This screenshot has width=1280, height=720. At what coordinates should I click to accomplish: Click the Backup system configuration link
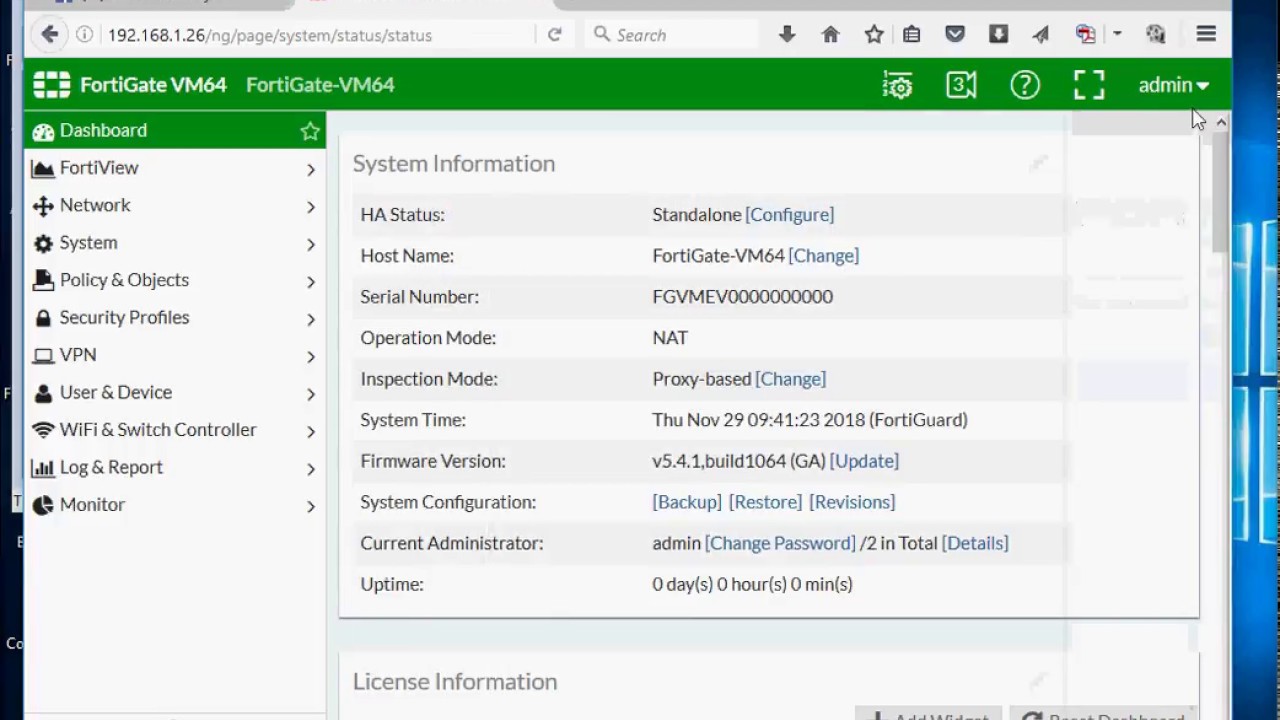[x=687, y=502]
